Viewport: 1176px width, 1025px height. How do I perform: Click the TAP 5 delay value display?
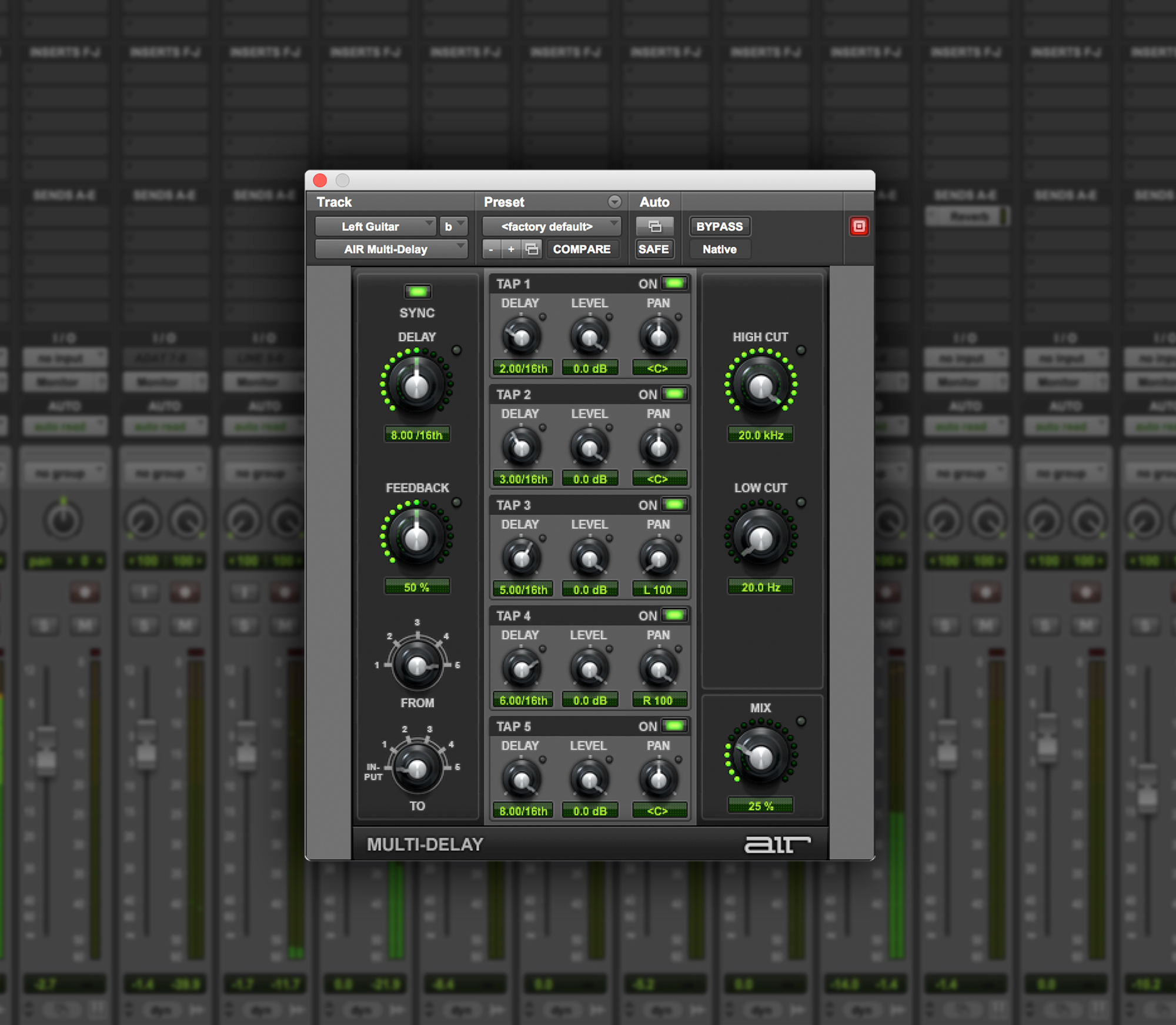coord(522,810)
